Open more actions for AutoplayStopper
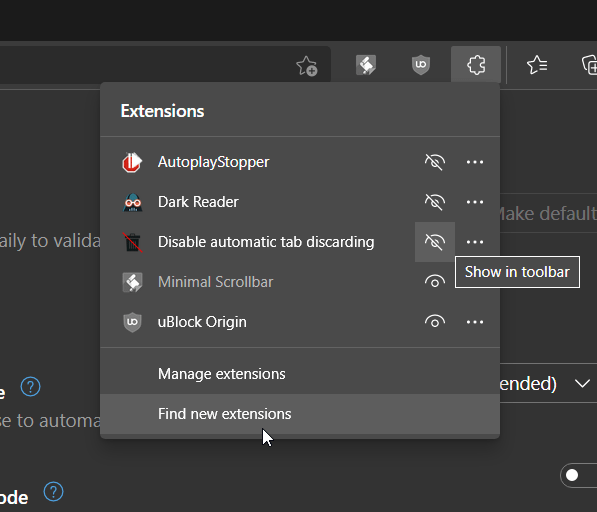The image size is (597, 512). pyautogui.click(x=475, y=162)
